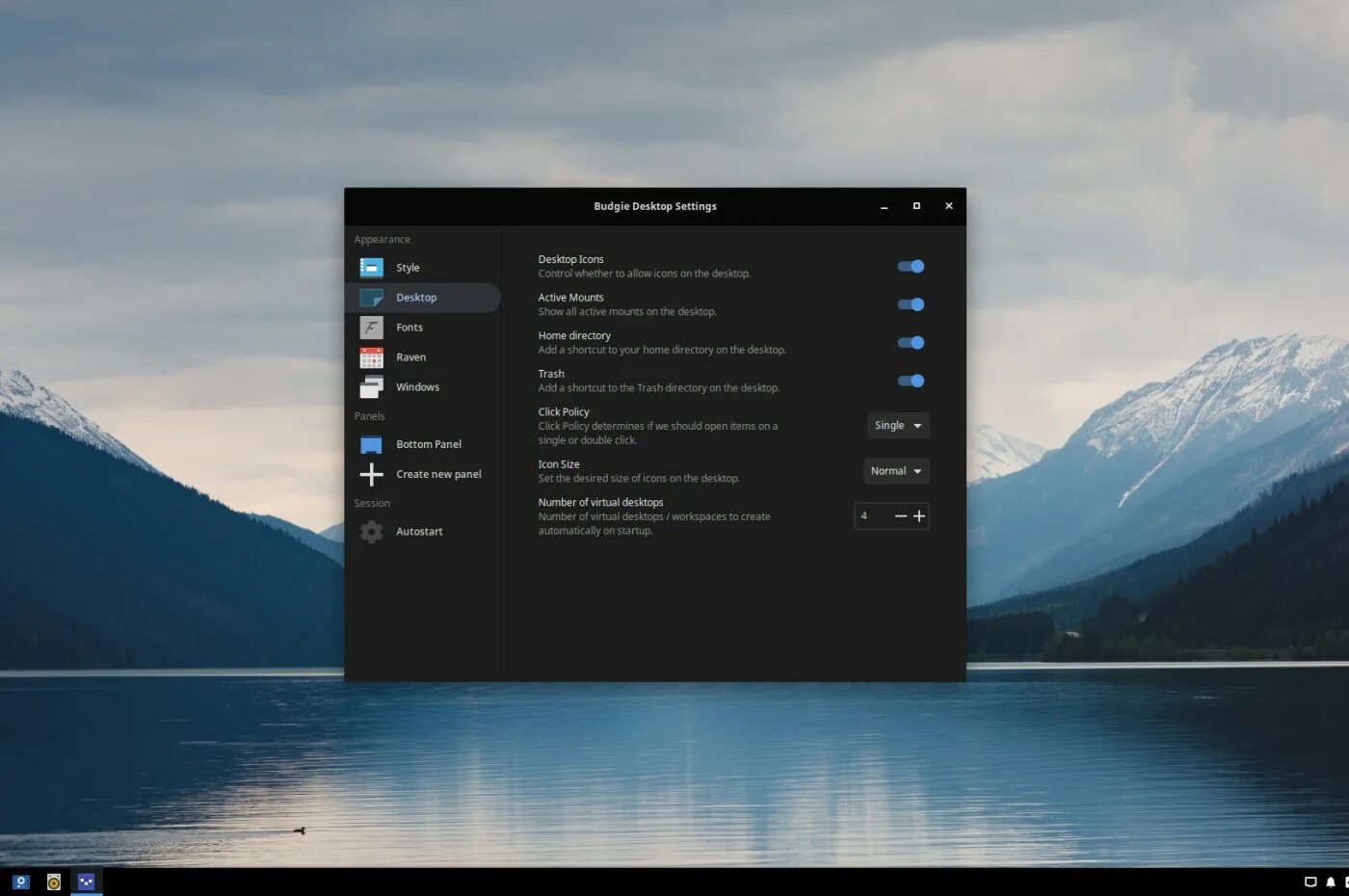The image size is (1349, 896).
Task: Disable the Desktop Icons switch
Action: point(911,267)
